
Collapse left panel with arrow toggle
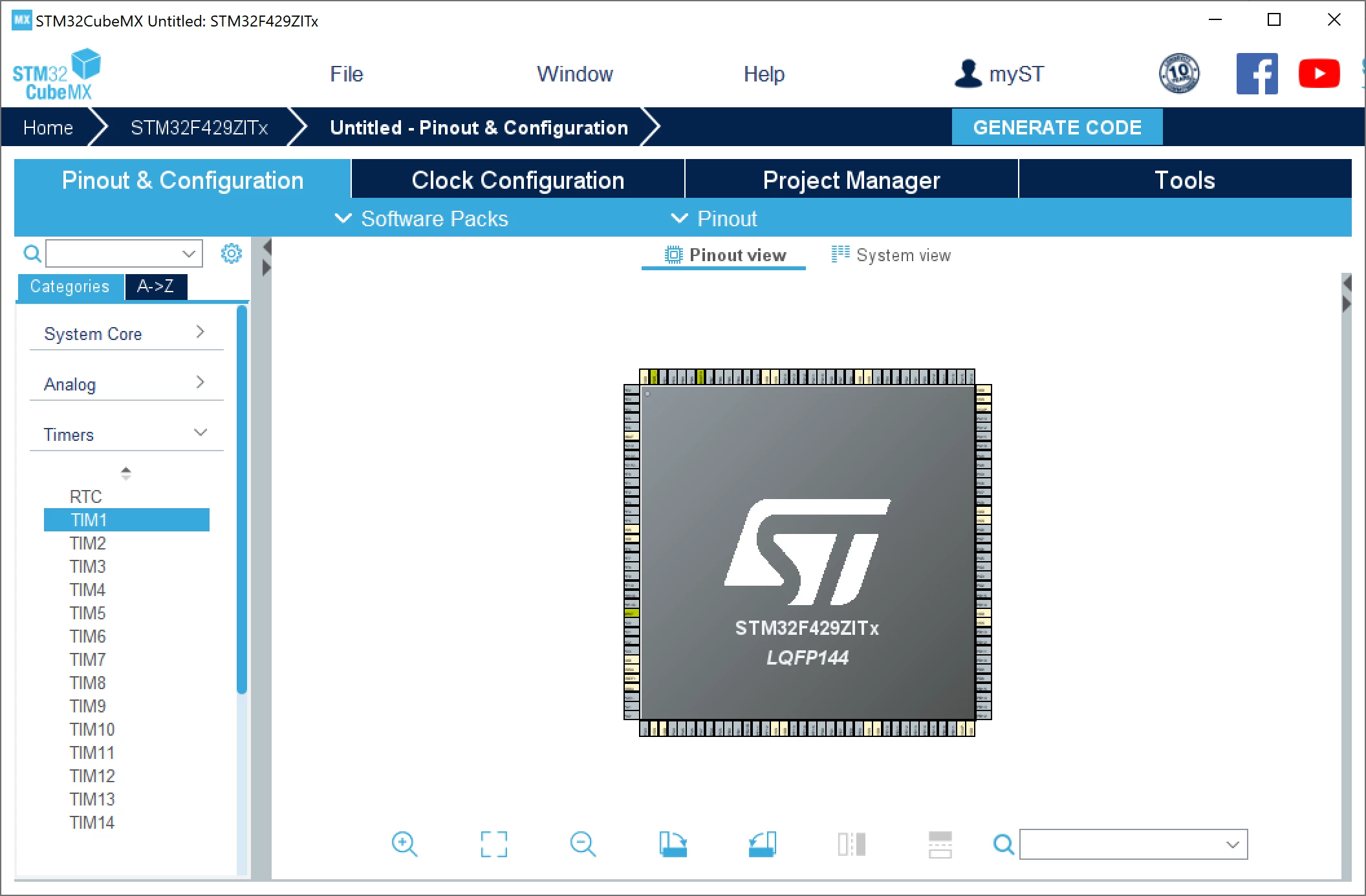(266, 247)
